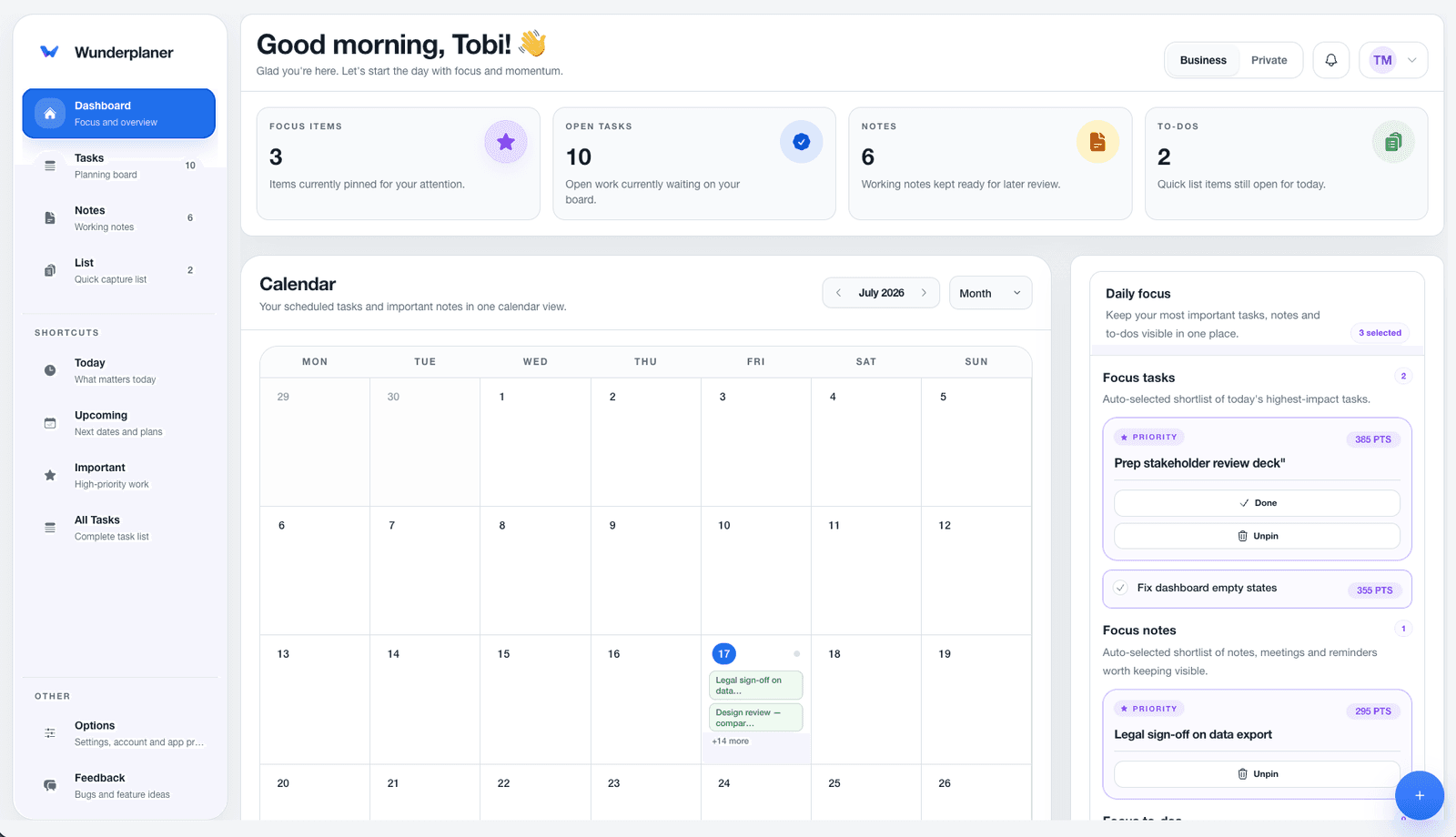Open the Open Tasks summary card
The width and height of the screenshot is (1456, 837).
point(694,164)
